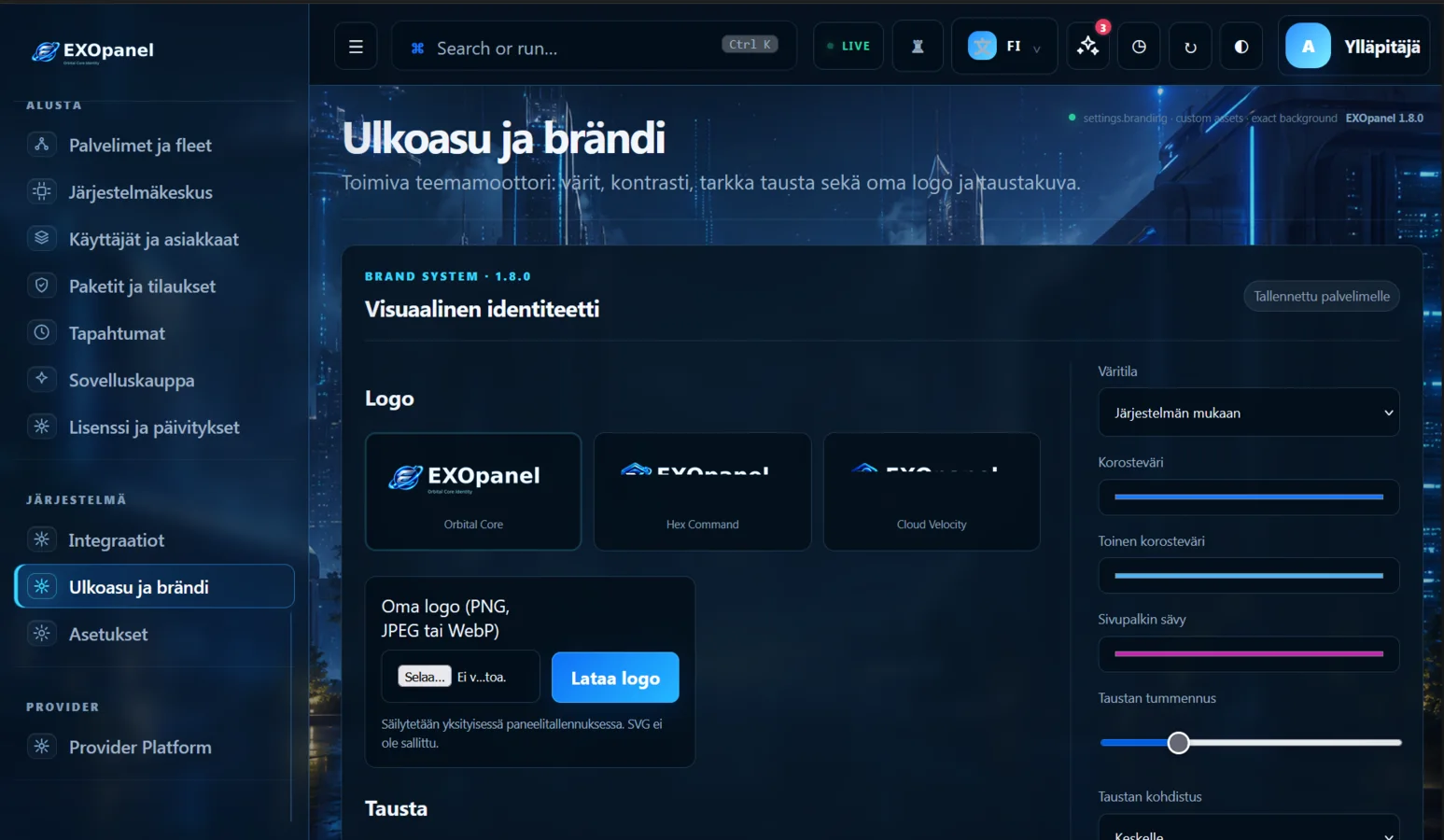Click the refresh icon in top bar
Screen dimensions: 1444x840
tap(1190, 47)
